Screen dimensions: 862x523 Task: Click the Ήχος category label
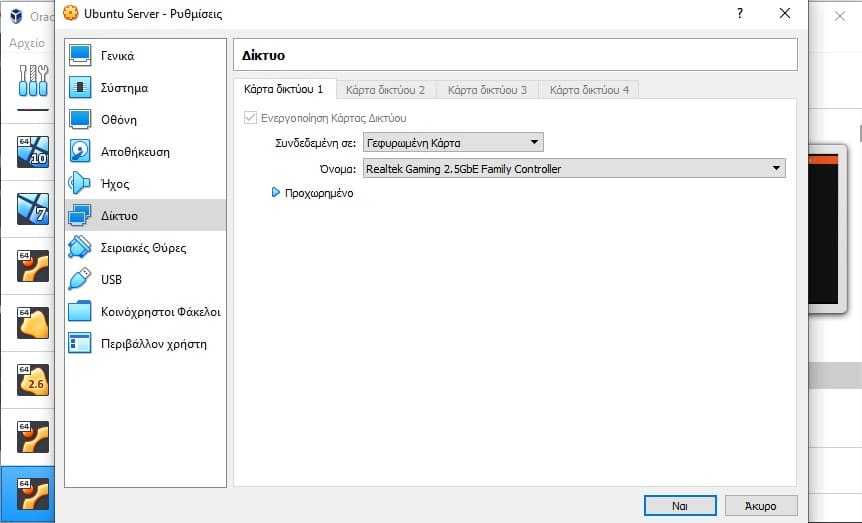(115, 184)
